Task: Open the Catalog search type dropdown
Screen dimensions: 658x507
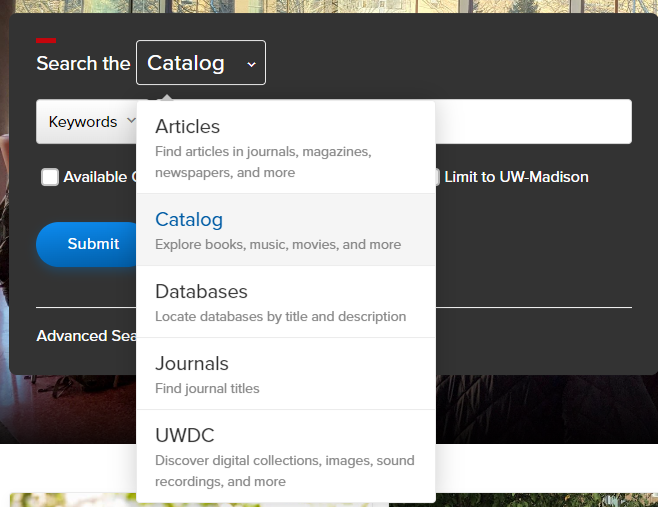Action: (201, 63)
